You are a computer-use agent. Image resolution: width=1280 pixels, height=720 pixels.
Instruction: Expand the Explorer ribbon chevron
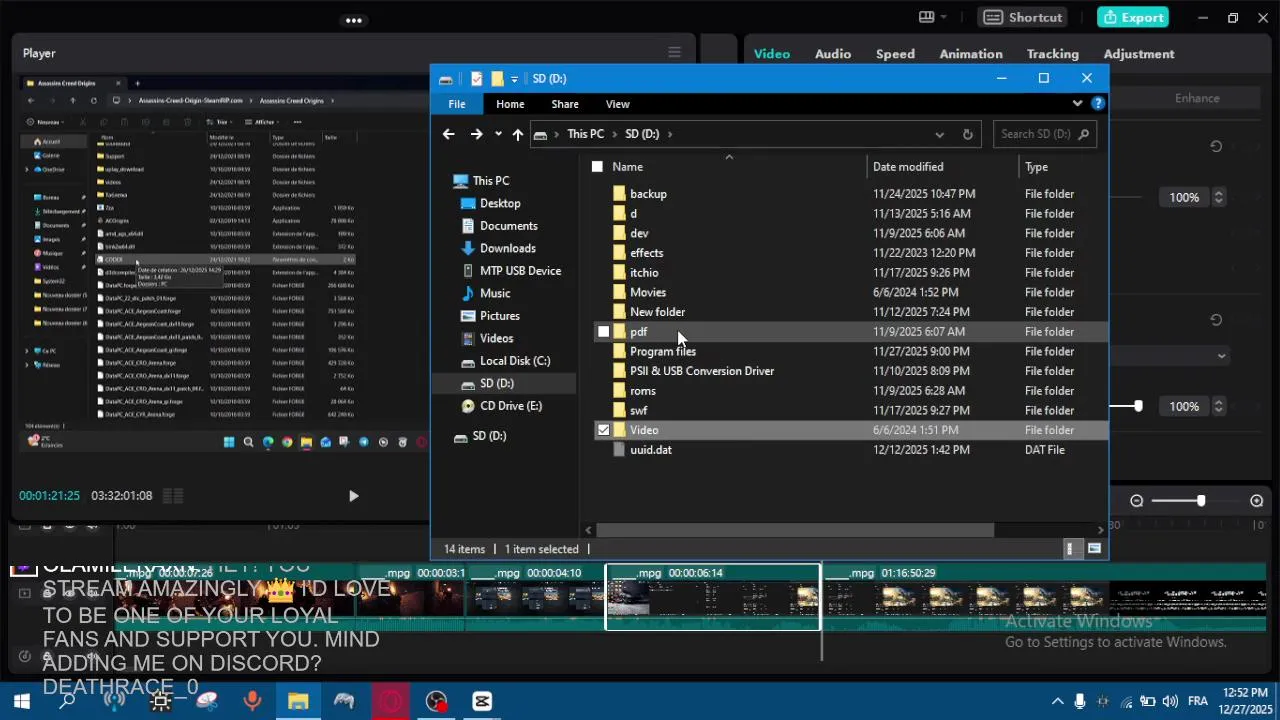click(1077, 103)
